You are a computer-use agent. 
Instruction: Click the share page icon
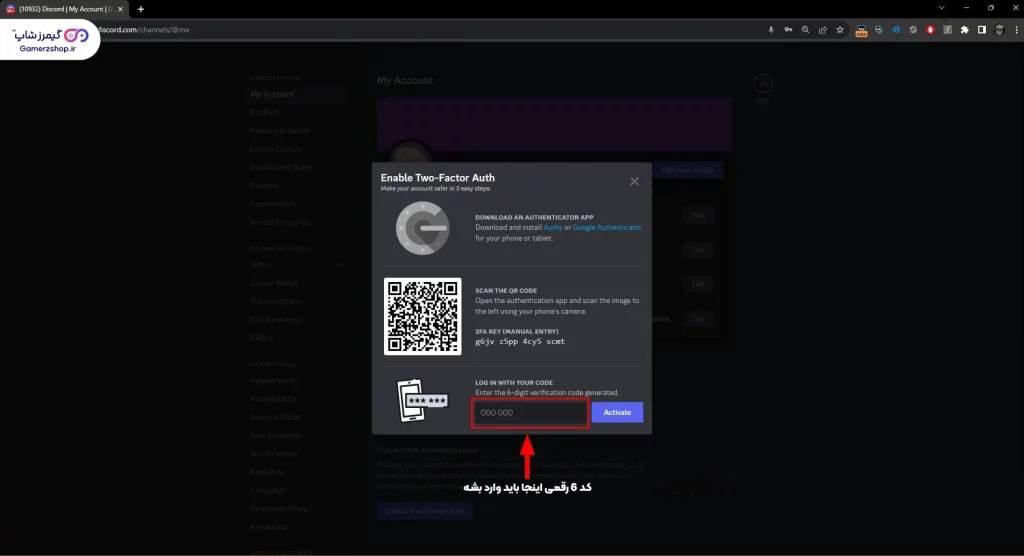point(823,30)
